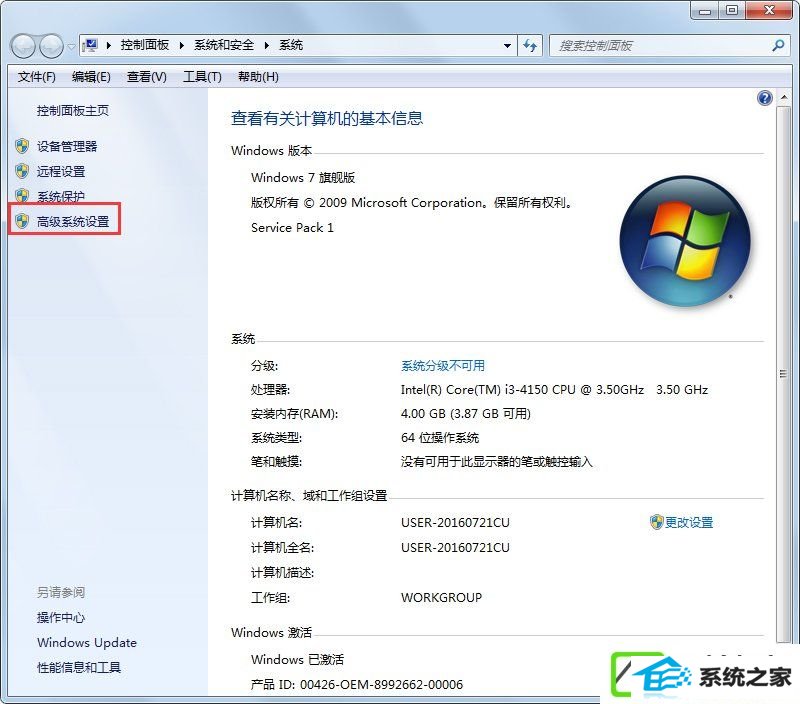Select the 系统和安全 breadcrumb
The height and width of the screenshot is (704, 800).
[223, 45]
